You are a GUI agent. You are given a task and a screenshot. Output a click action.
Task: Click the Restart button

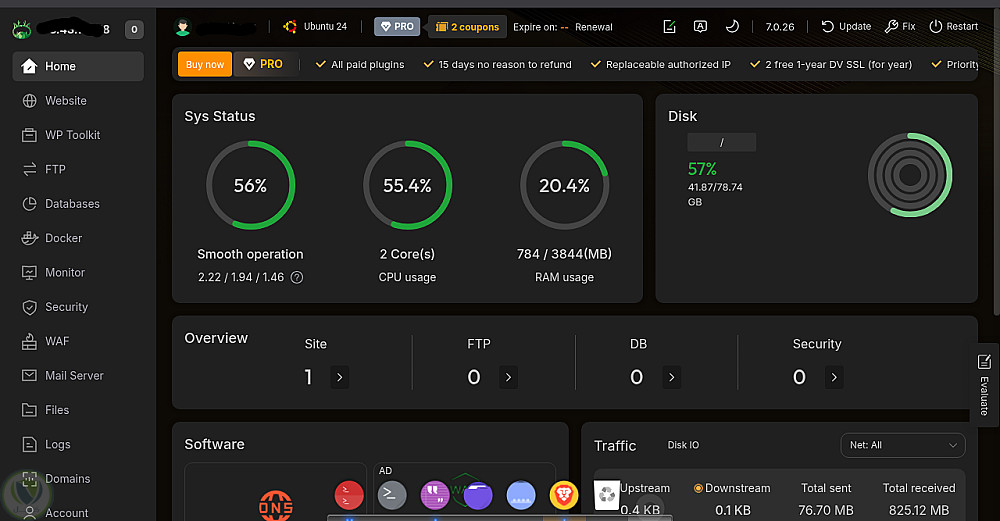pyautogui.click(x=953, y=27)
